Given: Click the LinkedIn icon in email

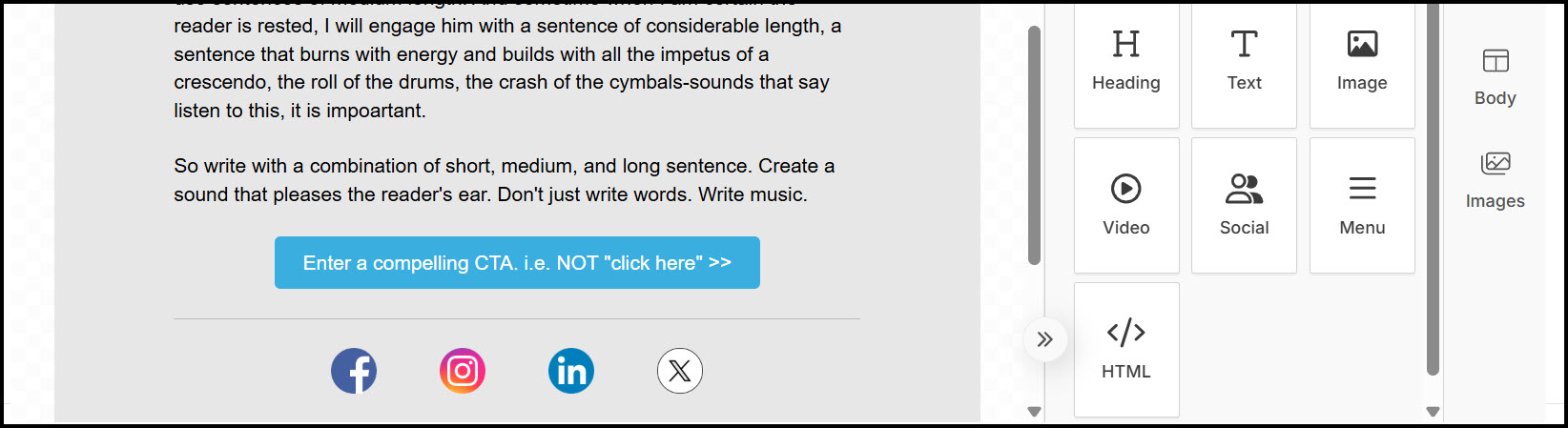Looking at the screenshot, I should pos(571,371).
